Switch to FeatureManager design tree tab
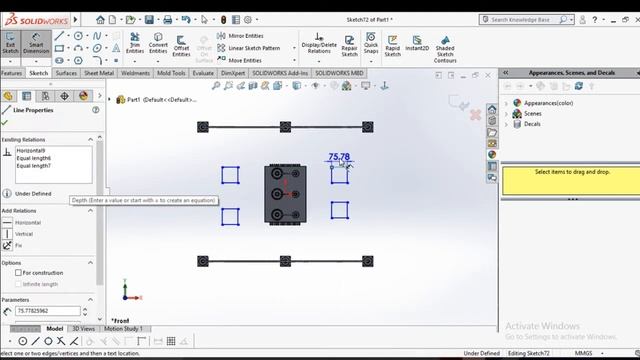Screen dimensions: 640x360 8,96
